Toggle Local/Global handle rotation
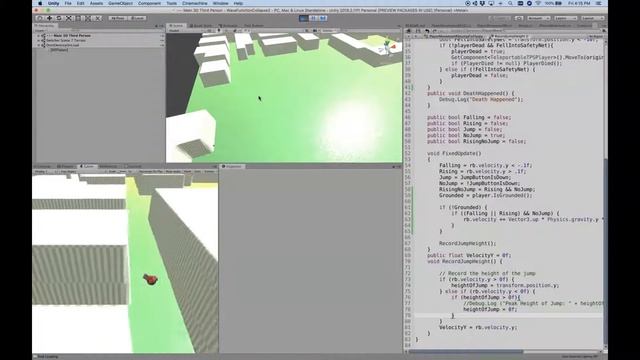 coord(137,18)
